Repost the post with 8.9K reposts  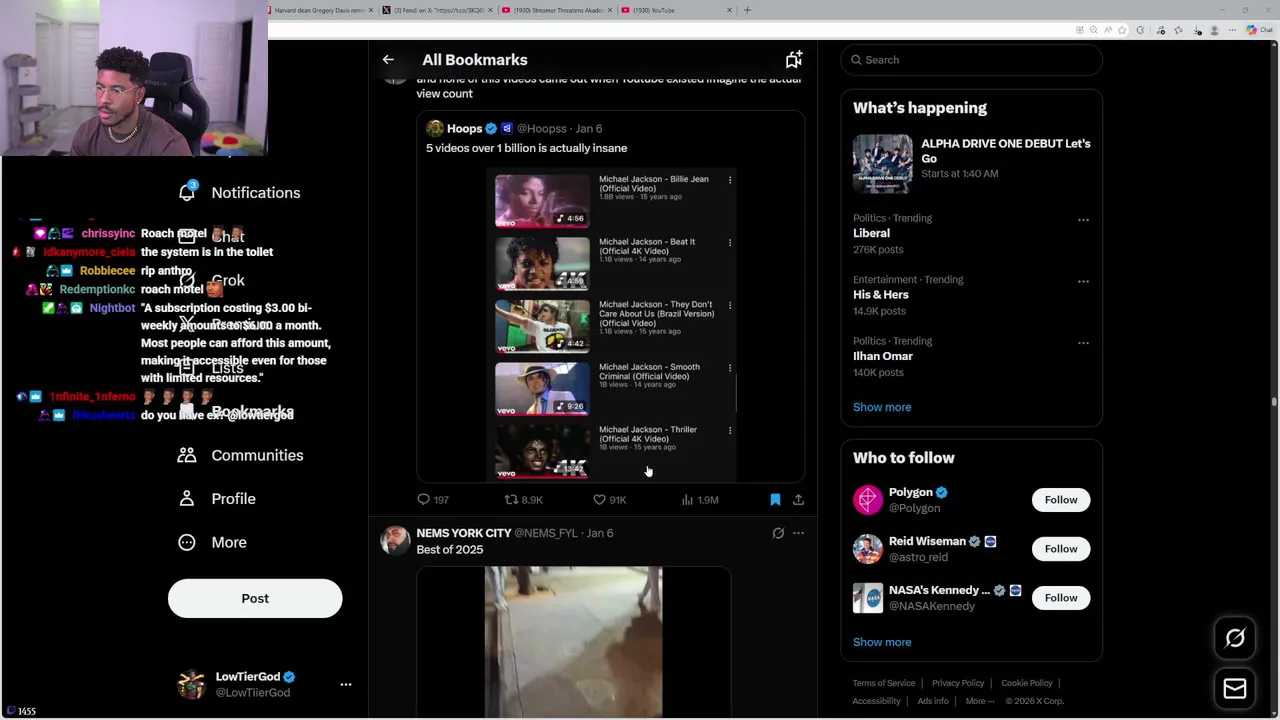click(510, 499)
